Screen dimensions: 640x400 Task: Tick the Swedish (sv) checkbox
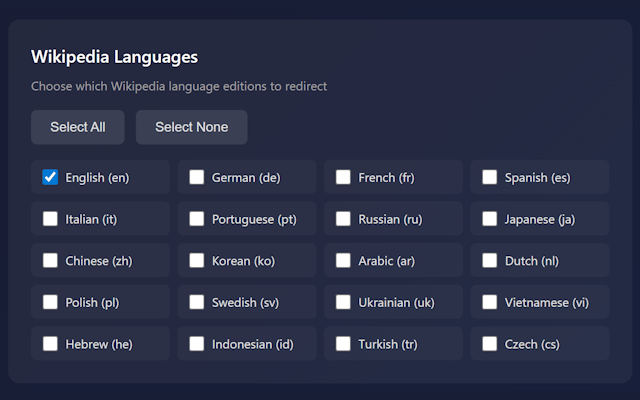coord(197,302)
